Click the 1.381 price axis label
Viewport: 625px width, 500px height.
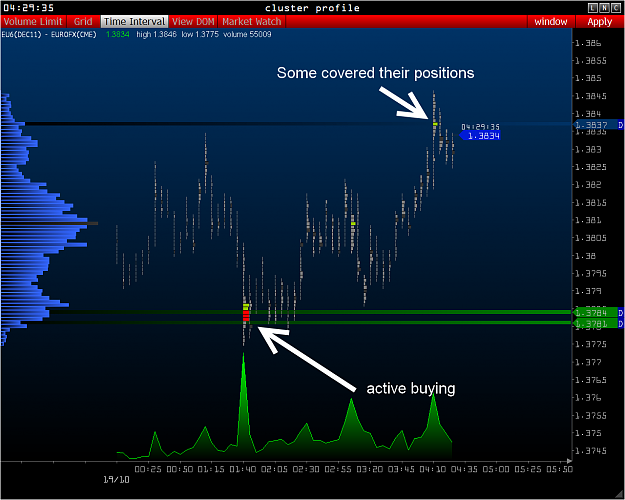588,220
